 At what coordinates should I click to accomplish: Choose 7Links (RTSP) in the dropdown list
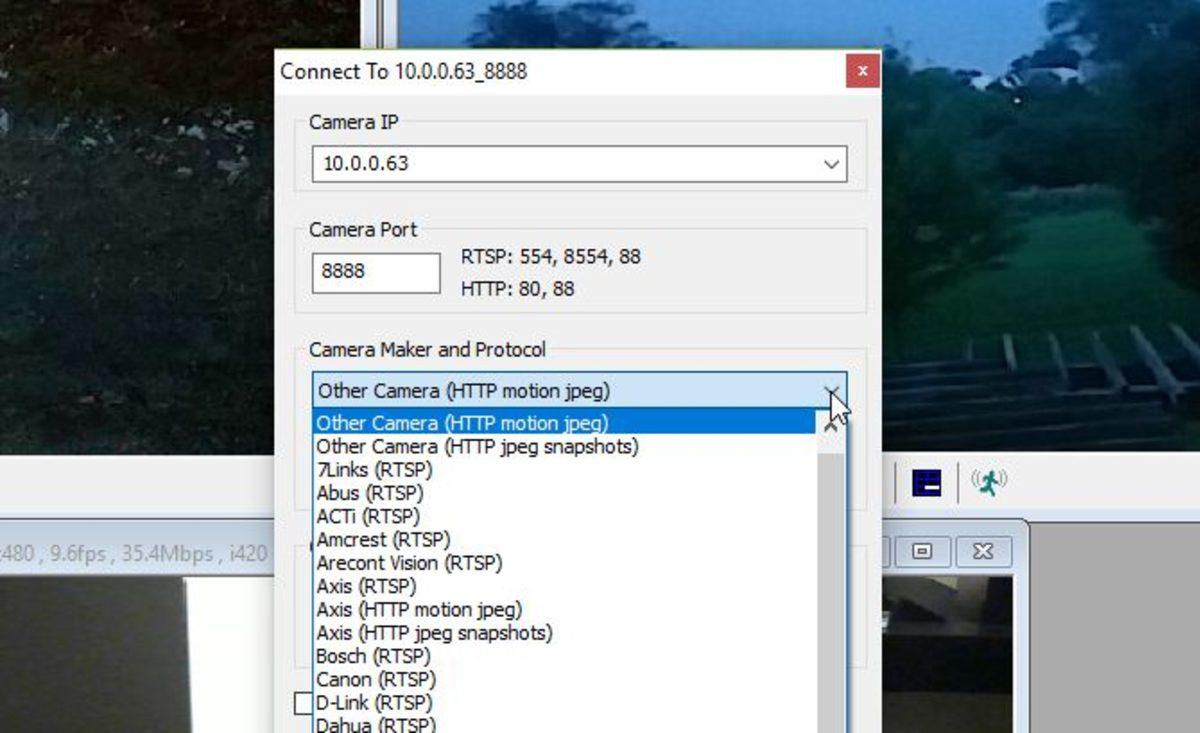[x=374, y=470]
